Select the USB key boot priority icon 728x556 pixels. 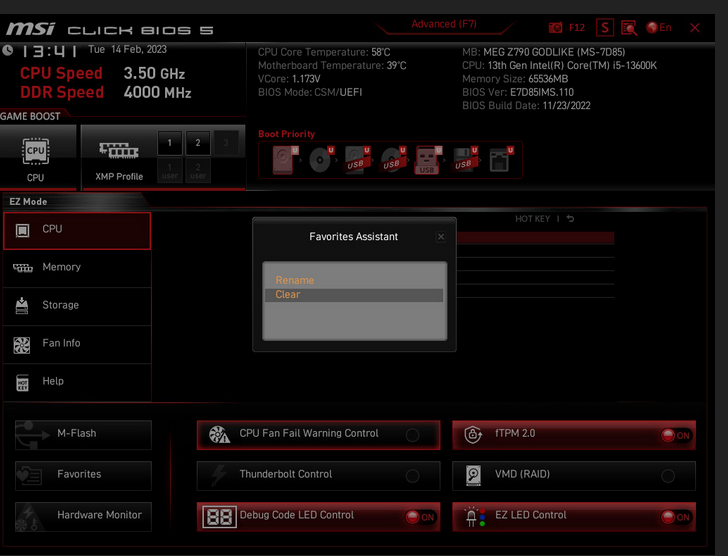coord(428,160)
